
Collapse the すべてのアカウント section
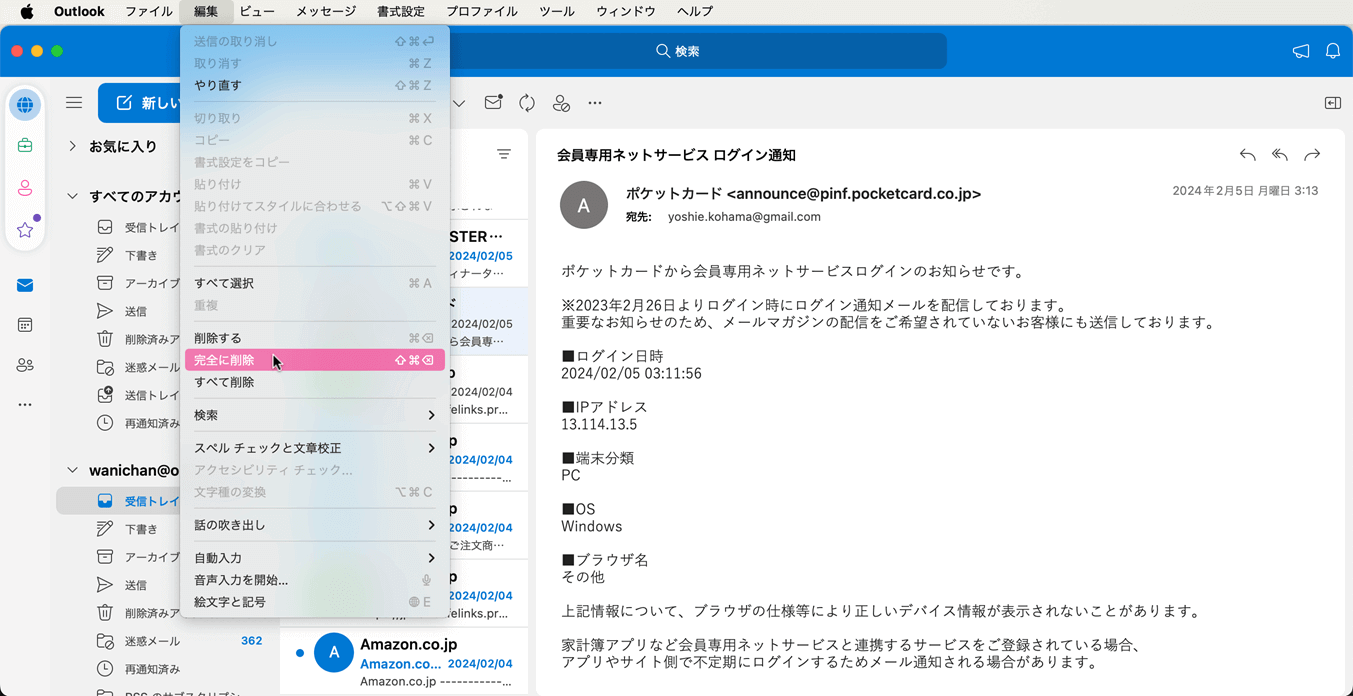click(x=72, y=196)
